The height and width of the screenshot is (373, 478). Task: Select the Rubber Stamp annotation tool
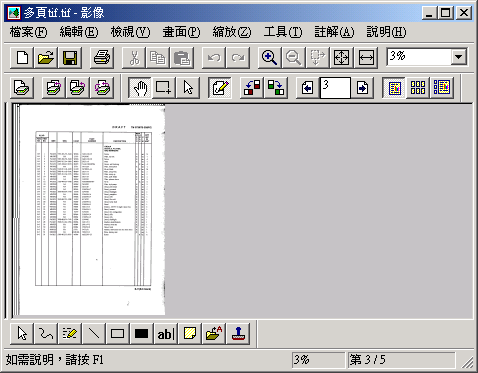238,333
